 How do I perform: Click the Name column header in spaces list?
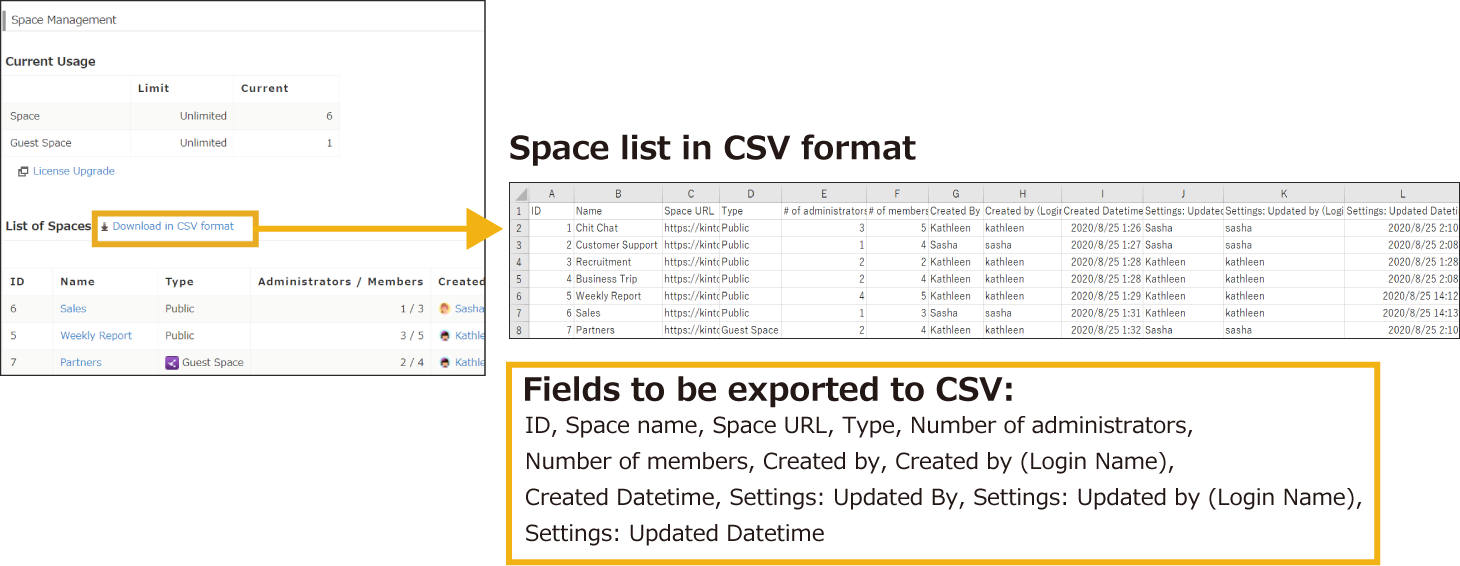click(x=77, y=282)
